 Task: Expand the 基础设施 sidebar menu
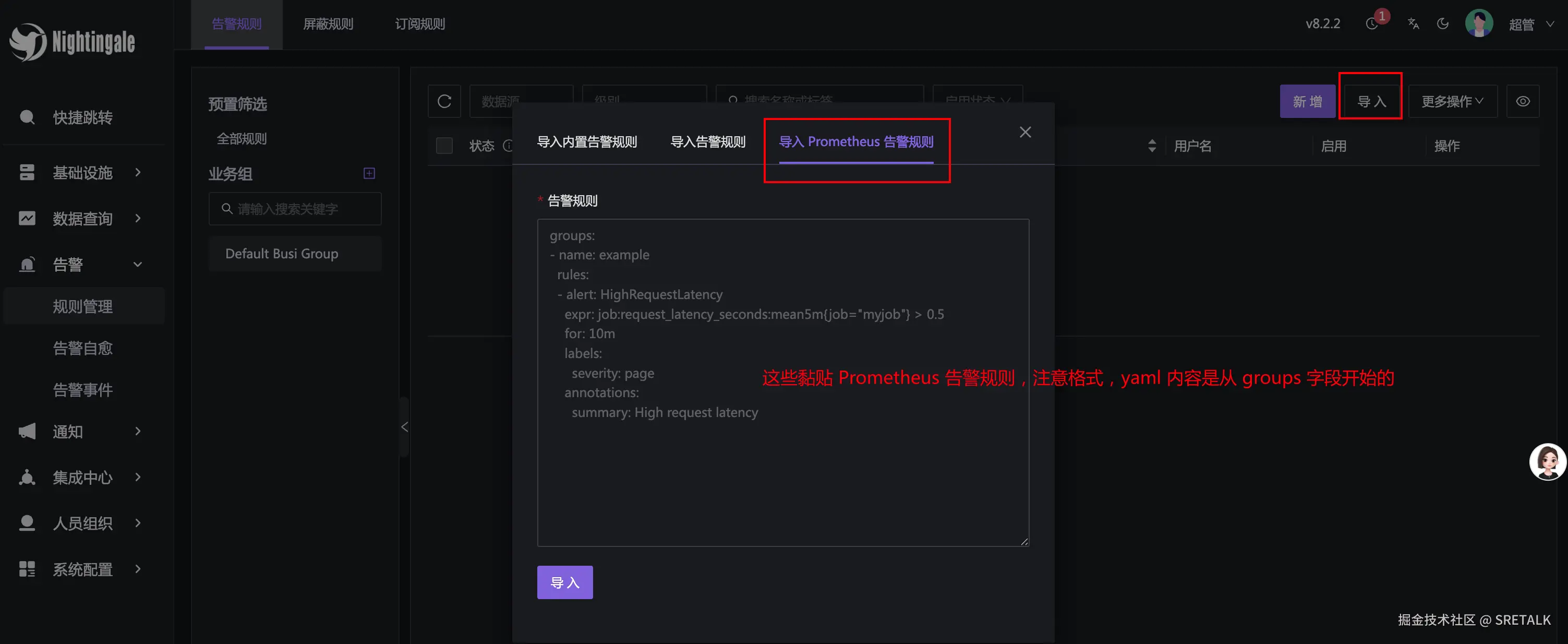(x=82, y=173)
